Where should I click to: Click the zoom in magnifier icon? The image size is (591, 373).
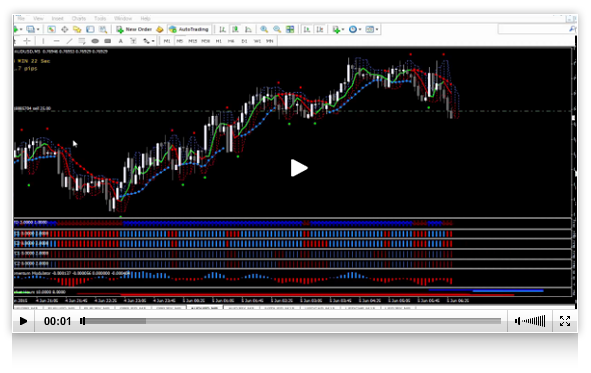[264, 29]
